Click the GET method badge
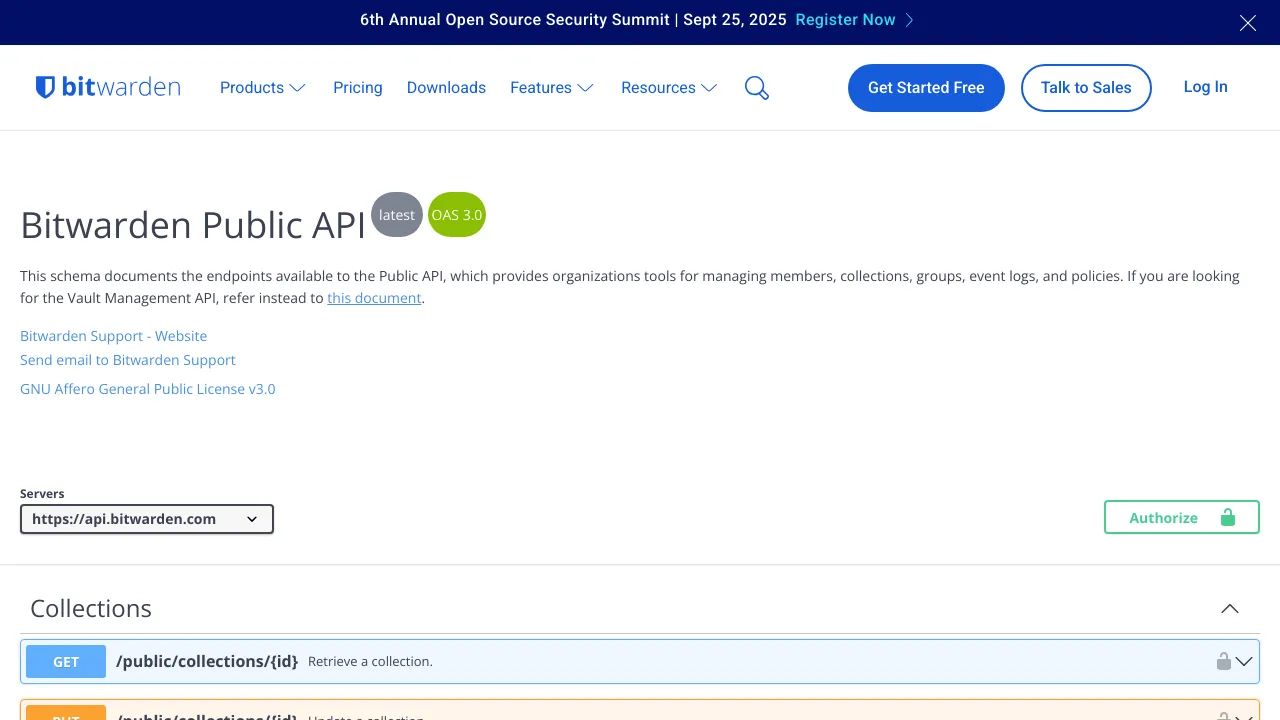Screen dimensions: 1280x720 [x=66, y=662]
